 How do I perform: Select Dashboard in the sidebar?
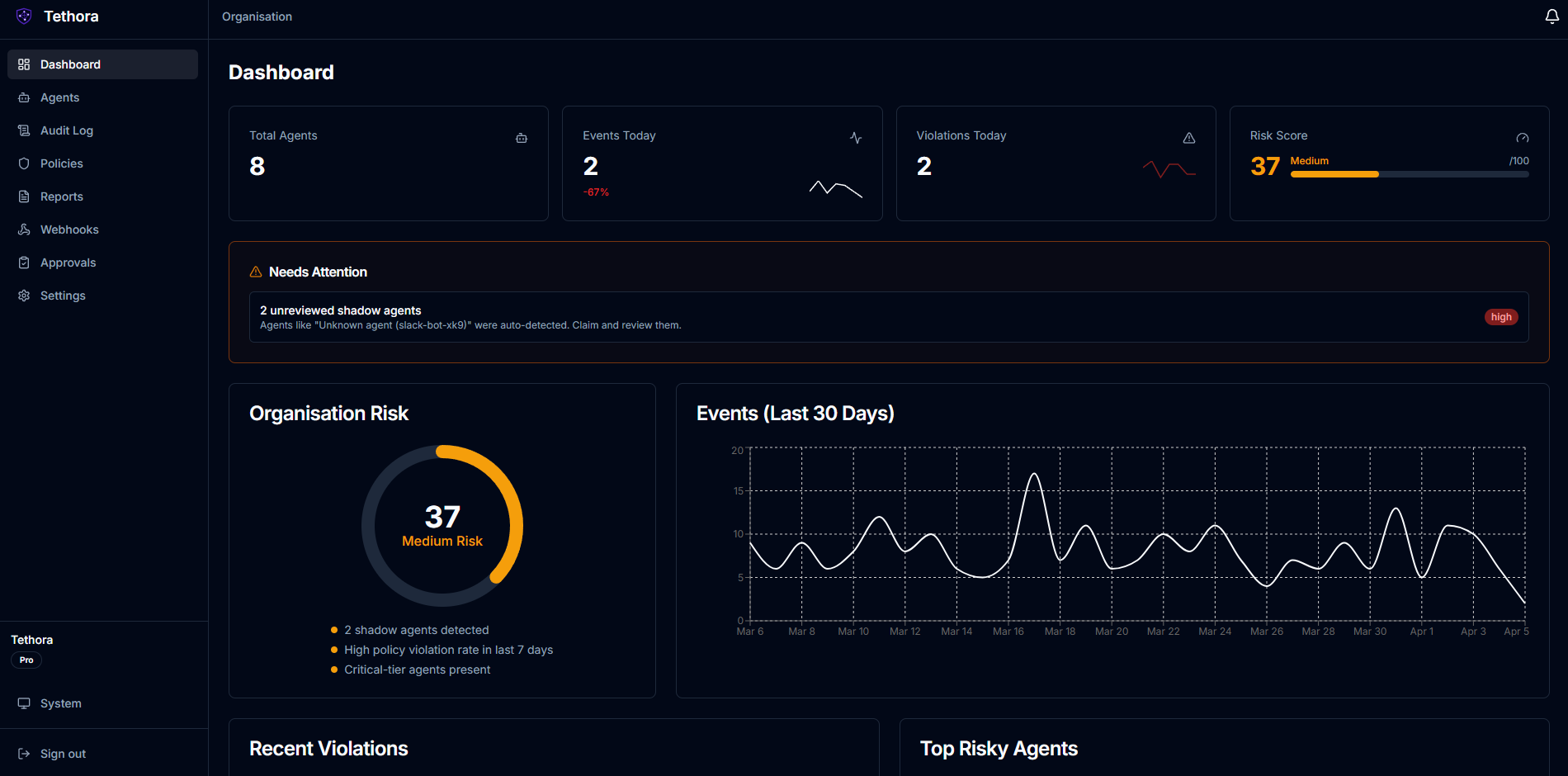pyautogui.click(x=70, y=64)
